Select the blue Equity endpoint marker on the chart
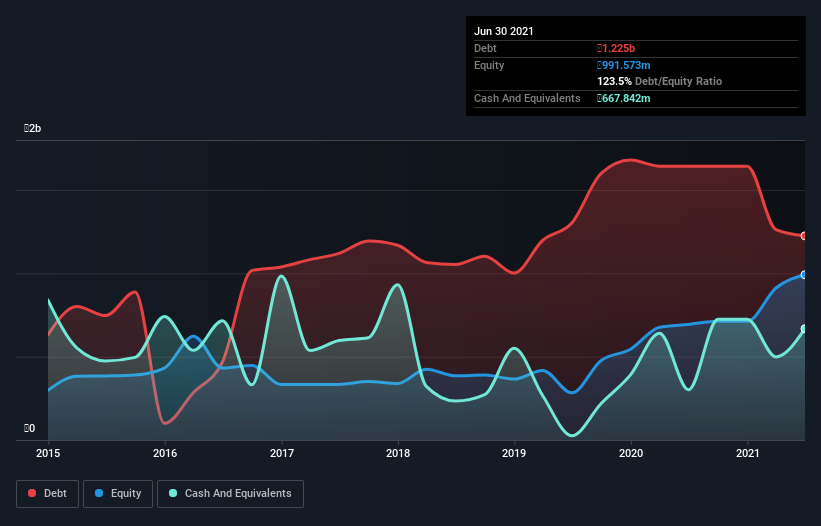The height and width of the screenshot is (526, 821). [x=804, y=275]
